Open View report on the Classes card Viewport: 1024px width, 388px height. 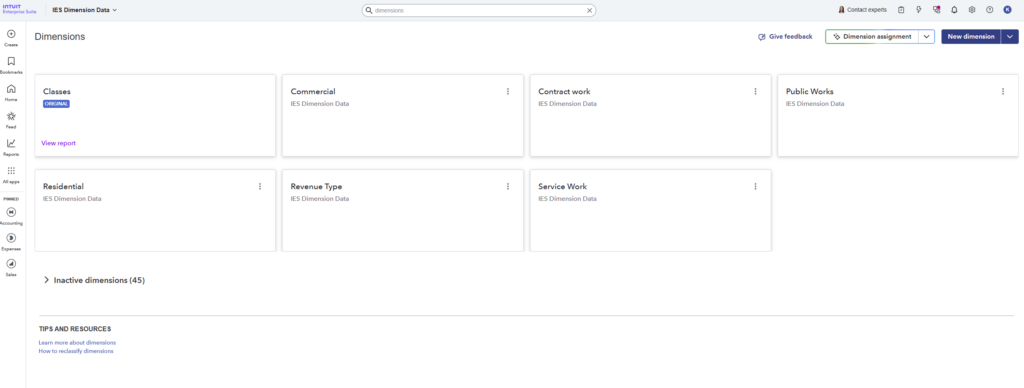click(59, 143)
